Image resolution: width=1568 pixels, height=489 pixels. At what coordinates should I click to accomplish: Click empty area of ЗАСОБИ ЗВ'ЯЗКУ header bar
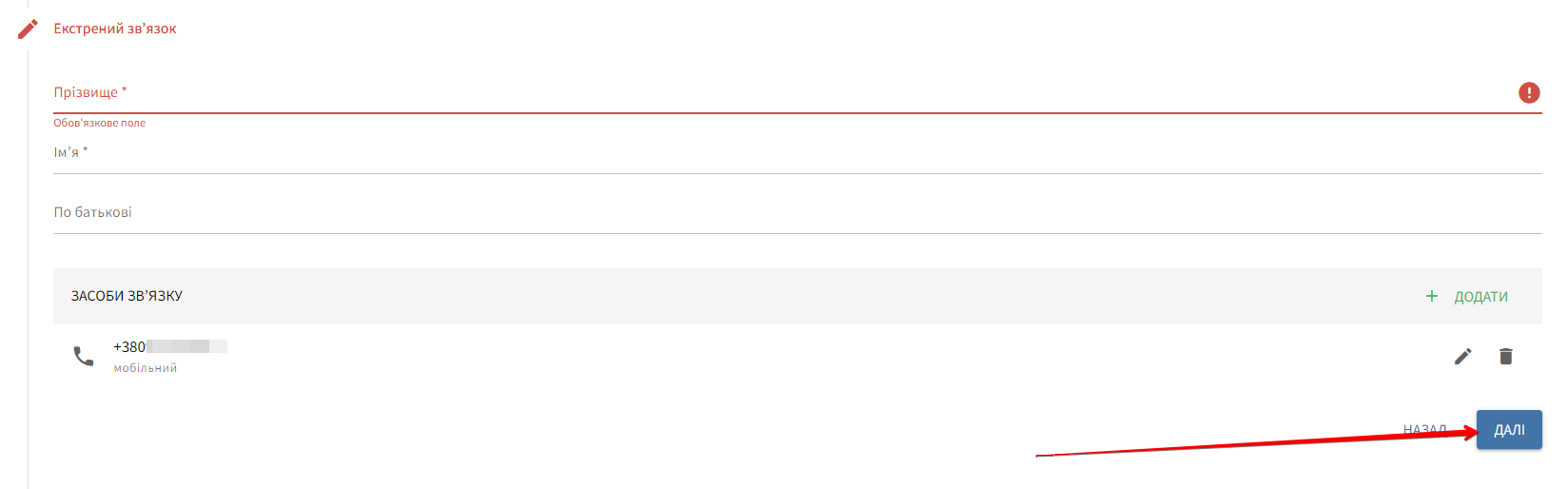coord(761,296)
